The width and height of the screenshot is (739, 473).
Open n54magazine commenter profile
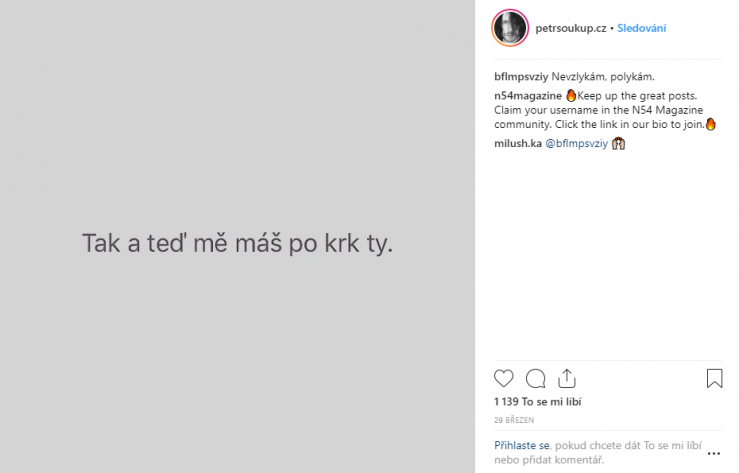[528, 96]
